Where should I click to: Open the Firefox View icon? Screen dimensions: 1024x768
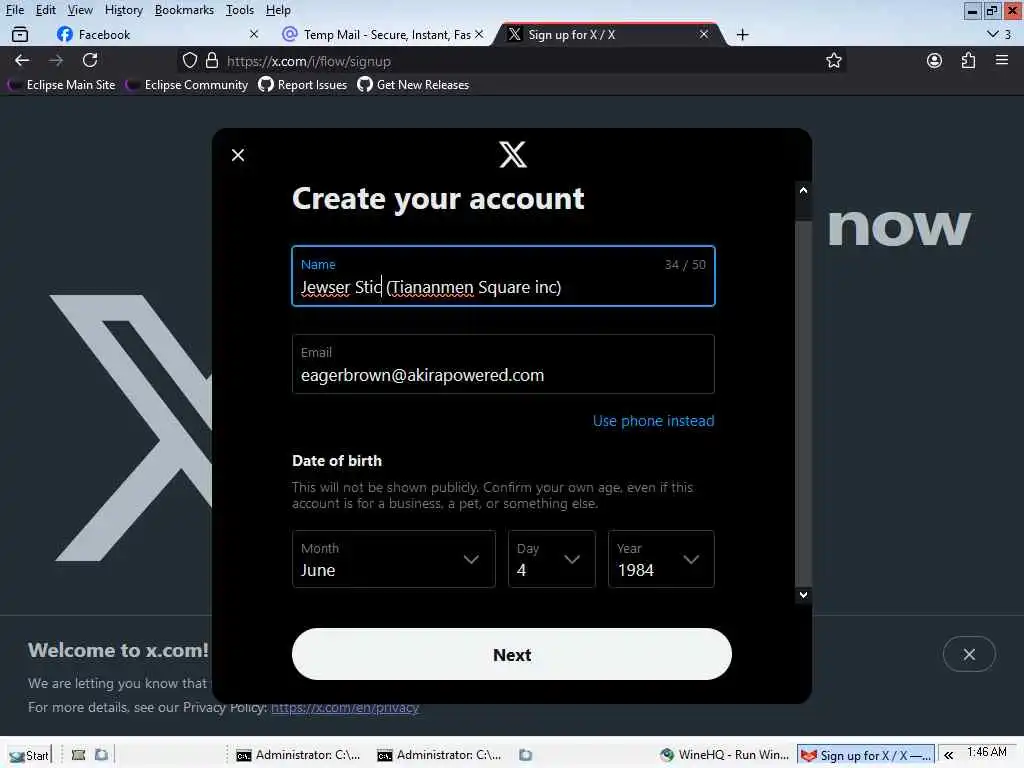(20, 35)
